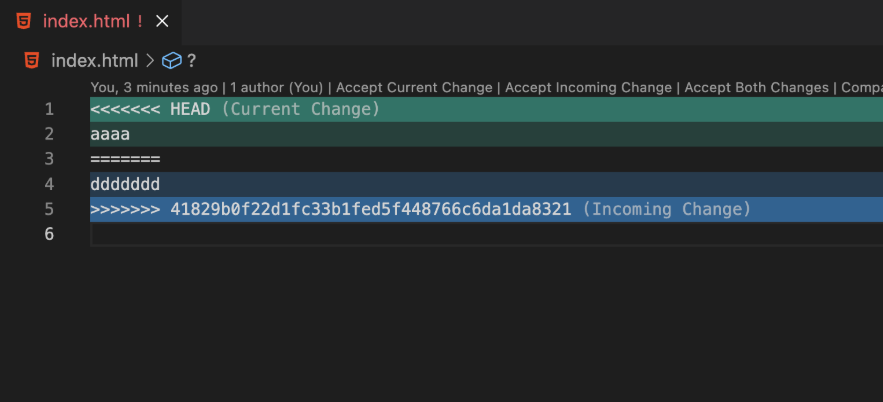Click the Compare Changes CodeLens link

pos(862,88)
